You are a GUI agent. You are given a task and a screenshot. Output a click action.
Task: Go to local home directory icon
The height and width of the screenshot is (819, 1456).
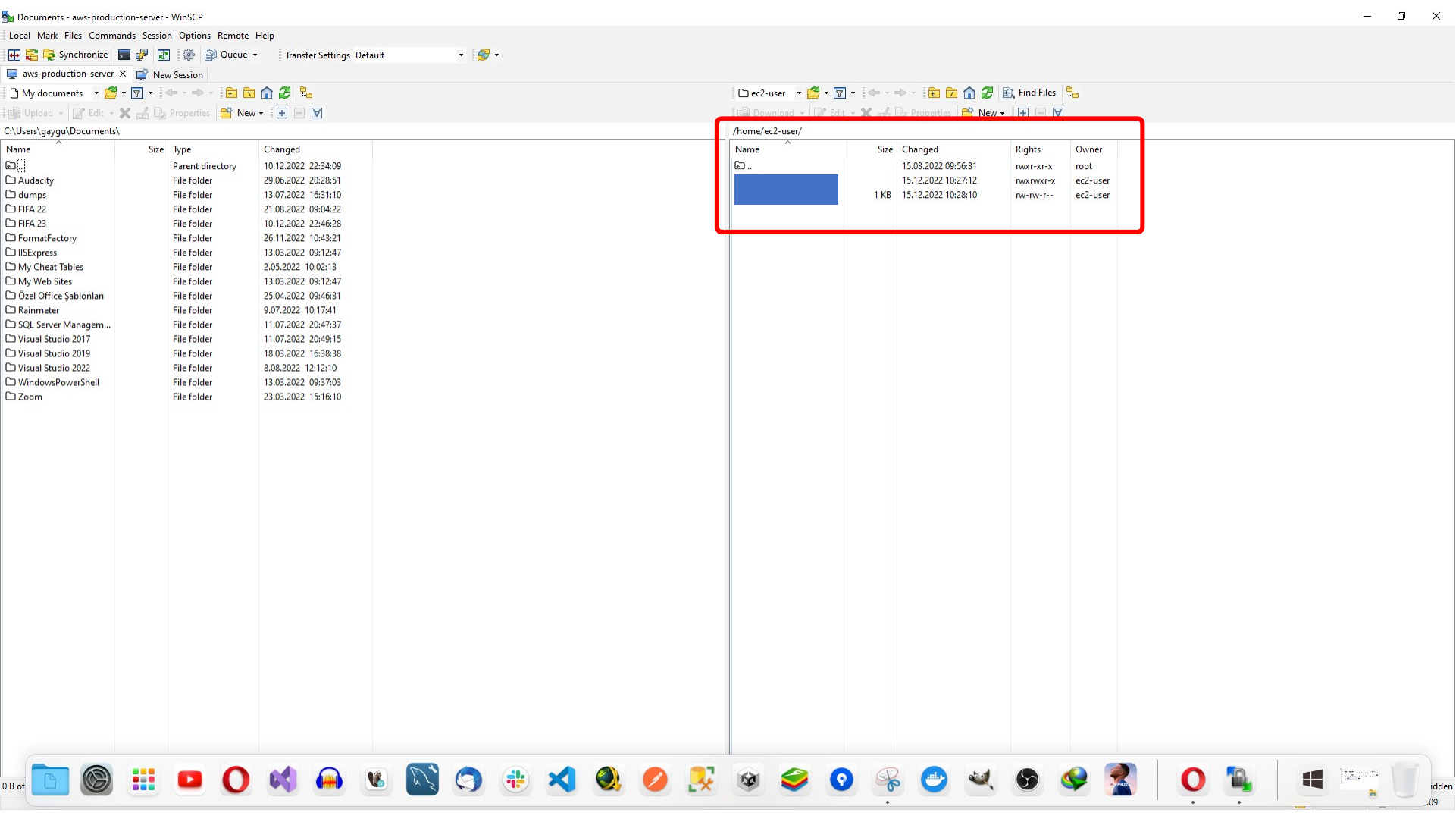(x=267, y=93)
